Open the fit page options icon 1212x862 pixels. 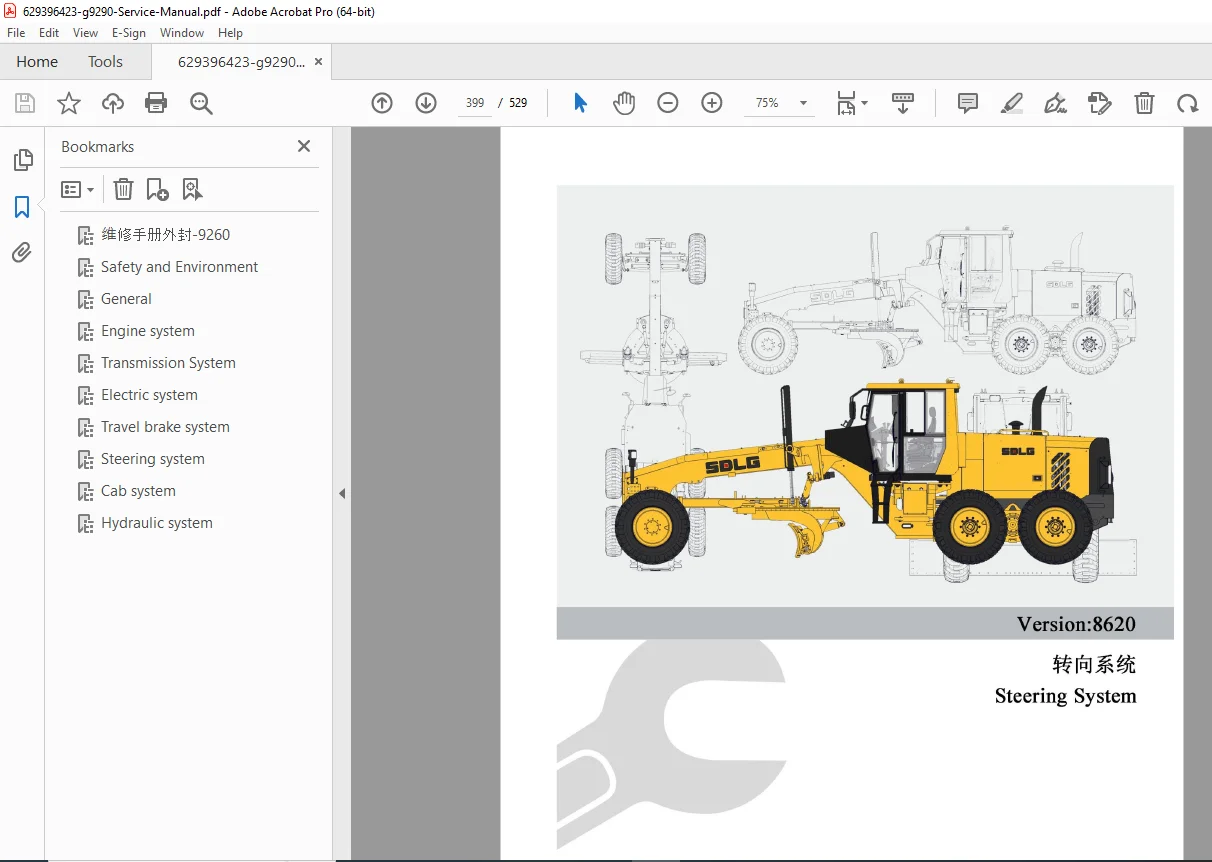point(852,103)
